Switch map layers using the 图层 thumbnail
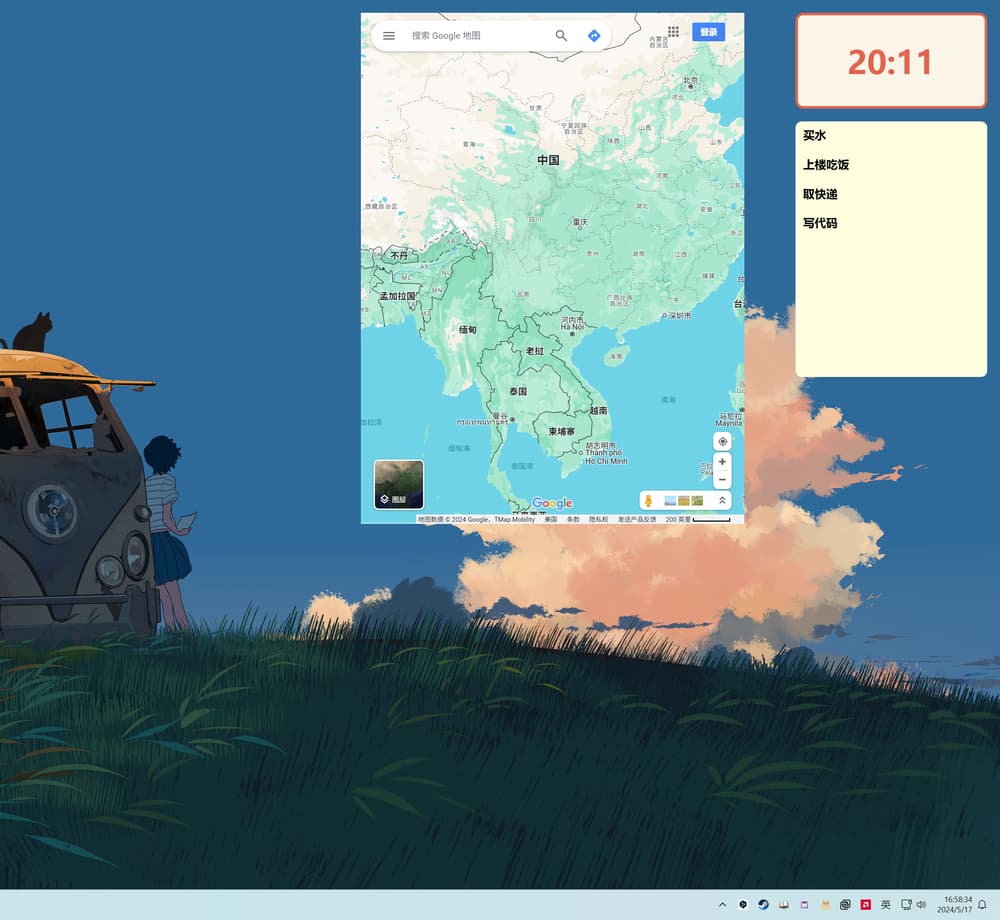Screen dimensions: 1000x920 tap(399, 484)
